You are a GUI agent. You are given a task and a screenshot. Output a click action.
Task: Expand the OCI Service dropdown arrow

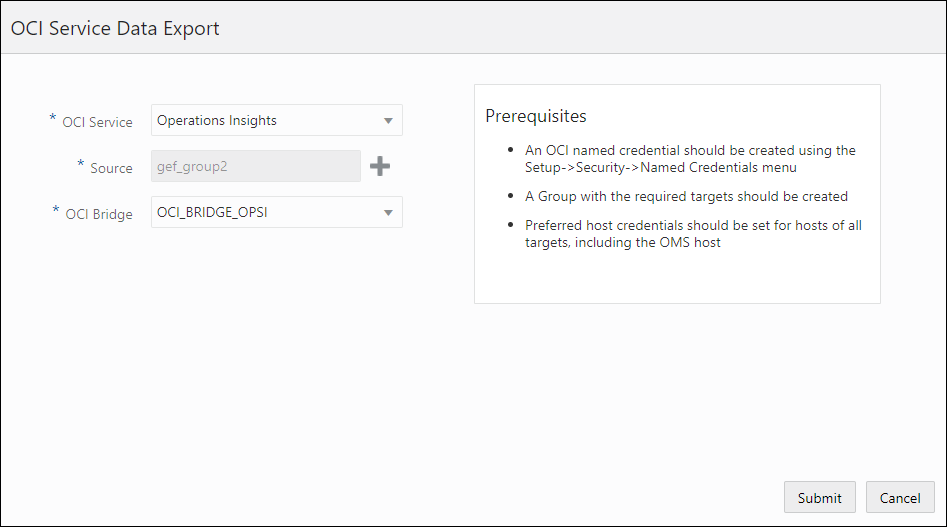coord(388,121)
